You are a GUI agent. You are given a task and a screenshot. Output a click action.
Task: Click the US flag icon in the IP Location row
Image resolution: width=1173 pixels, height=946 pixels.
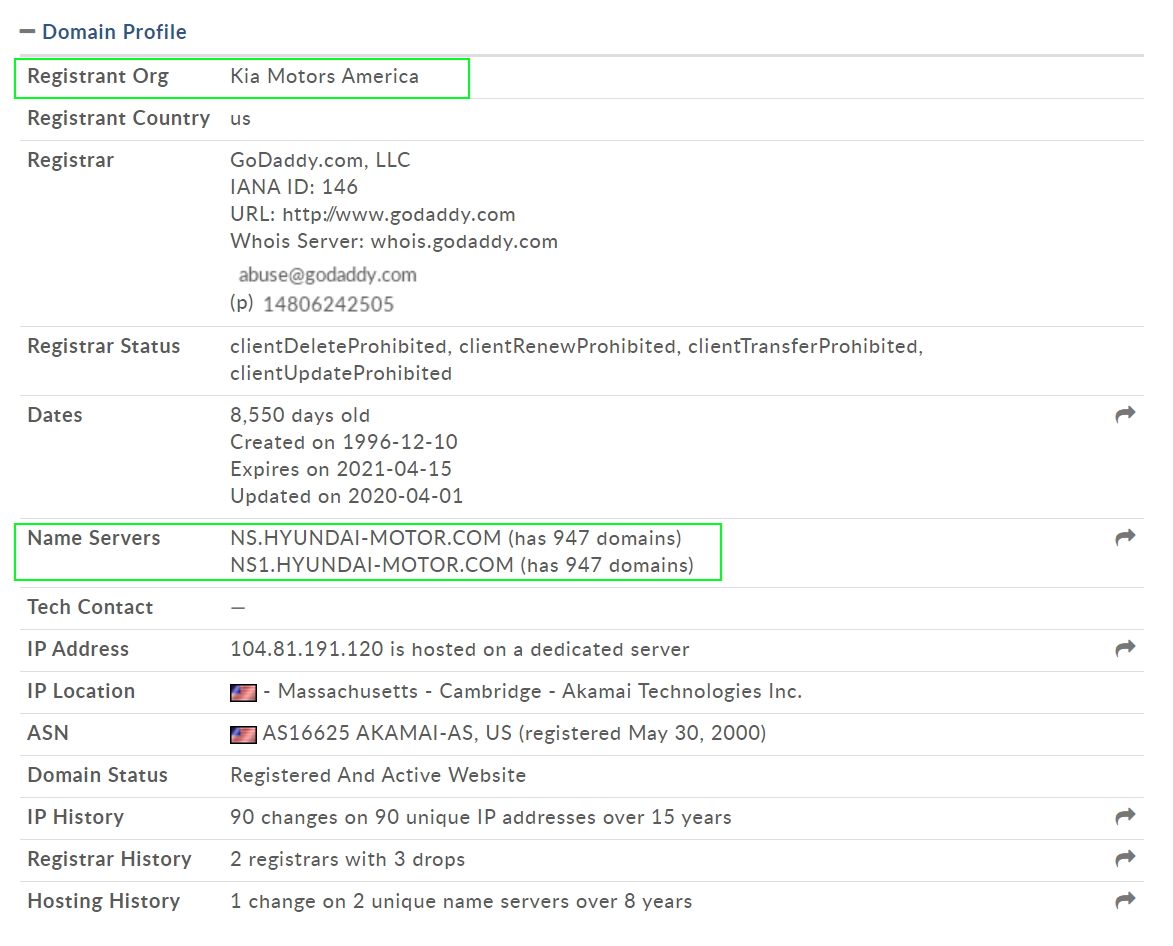click(243, 692)
